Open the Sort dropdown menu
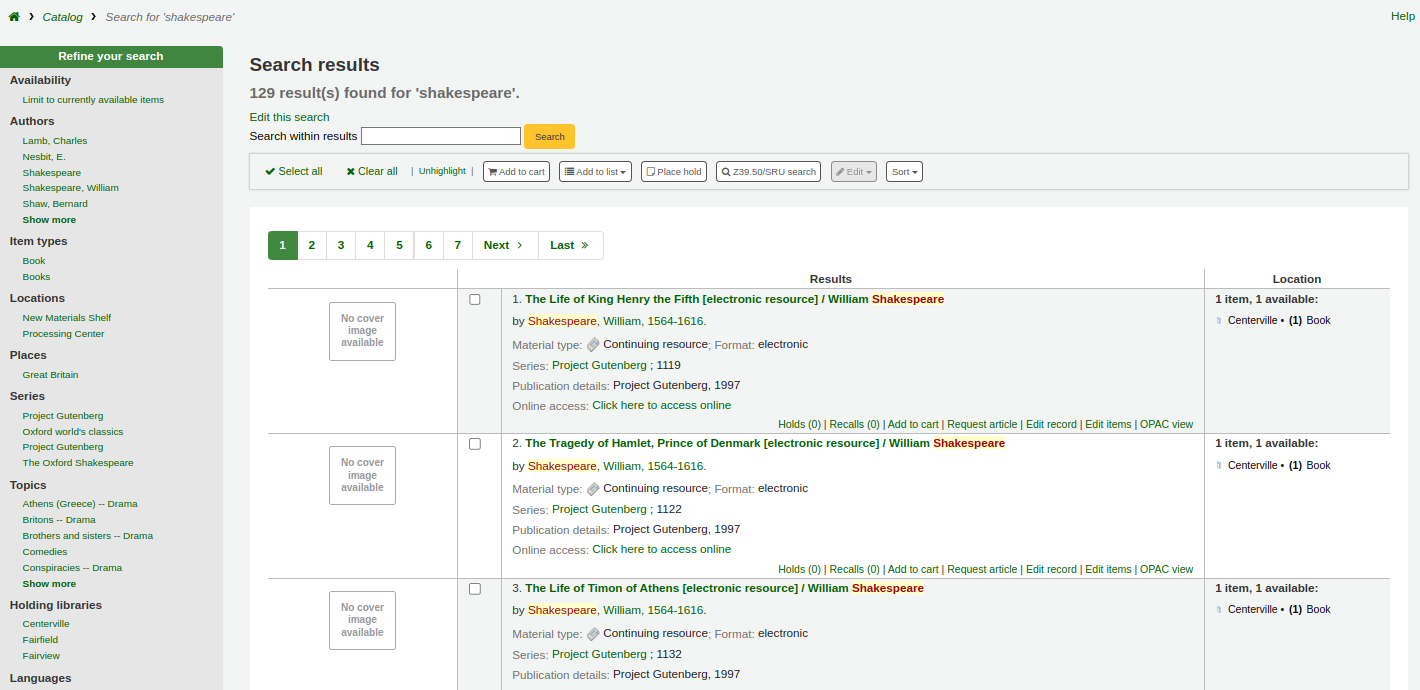The image size is (1420, 690). click(x=903, y=171)
